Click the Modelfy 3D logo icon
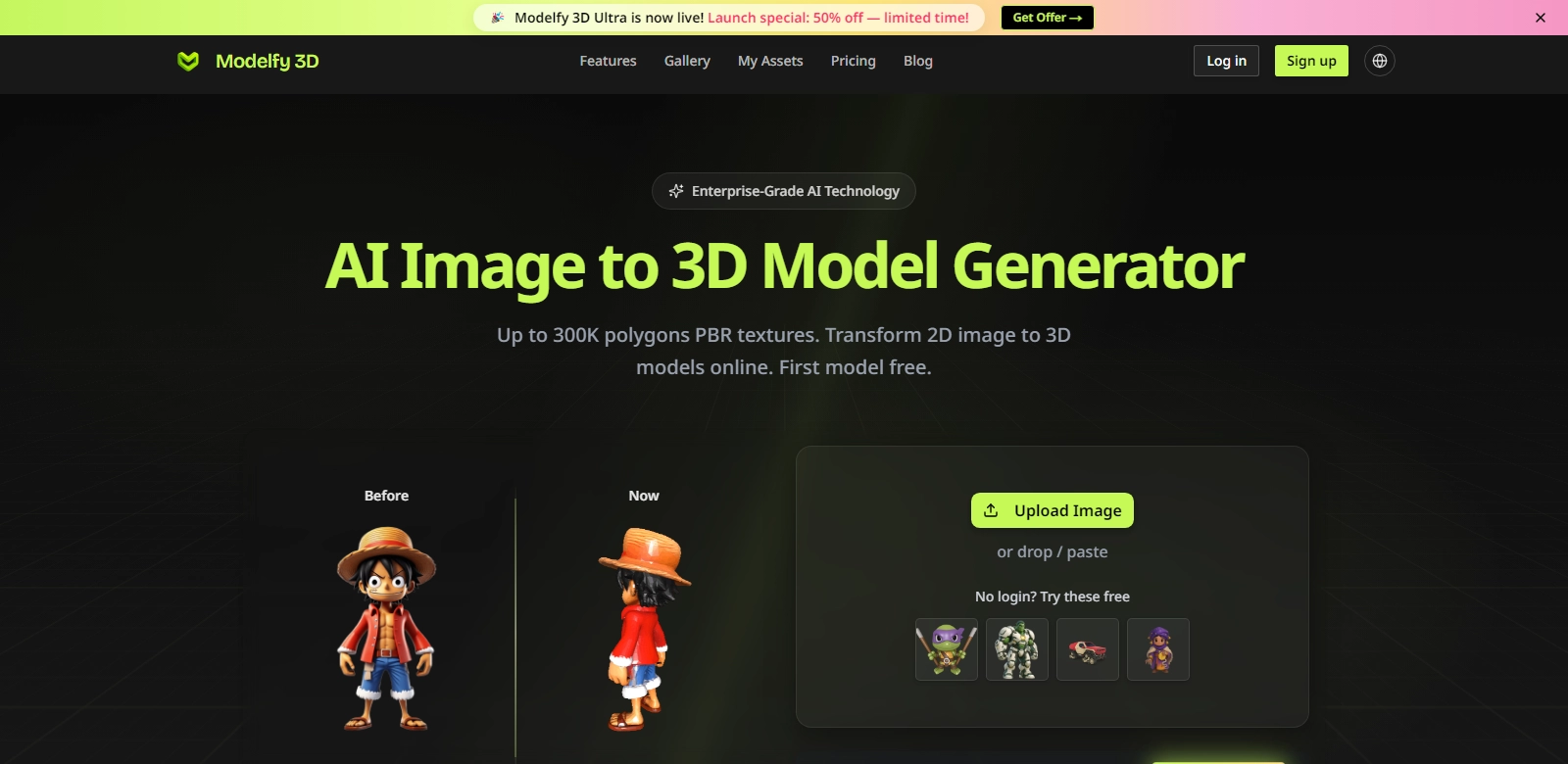 pos(188,61)
